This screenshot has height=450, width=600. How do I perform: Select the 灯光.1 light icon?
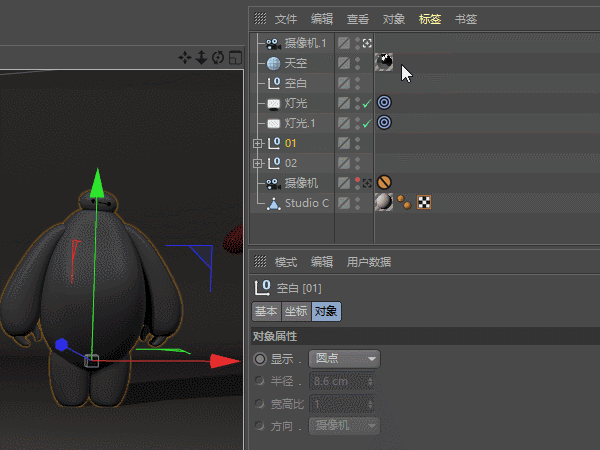[273, 123]
